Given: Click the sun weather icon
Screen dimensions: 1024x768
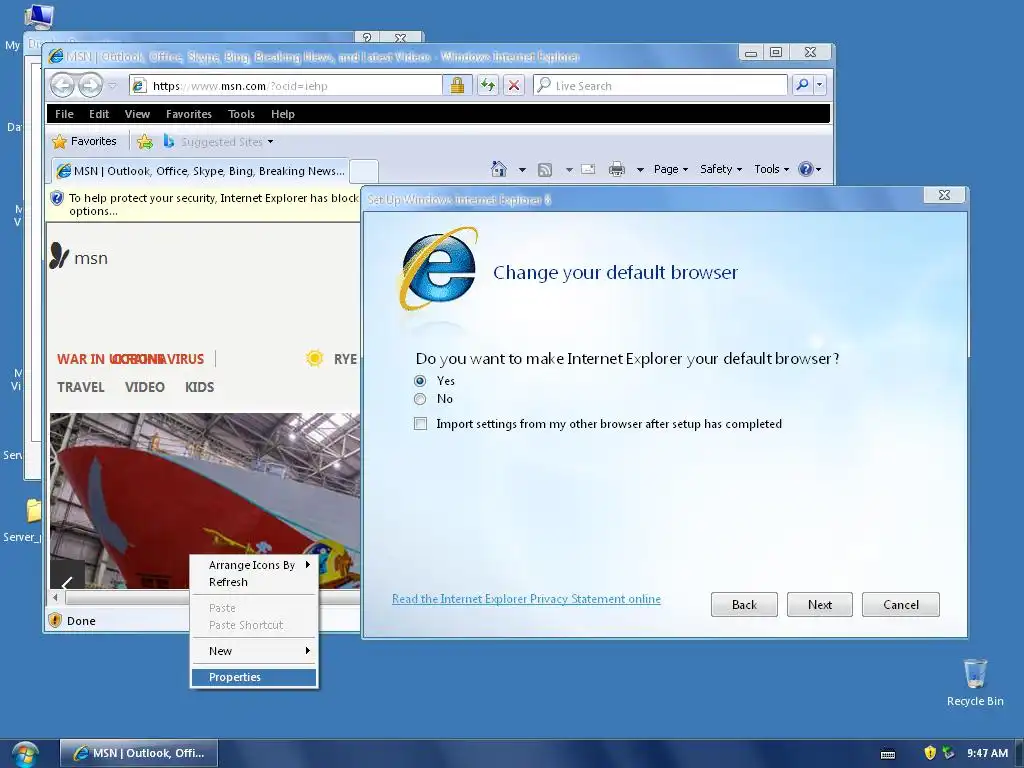Looking at the screenshot, I should coord(314,358).
